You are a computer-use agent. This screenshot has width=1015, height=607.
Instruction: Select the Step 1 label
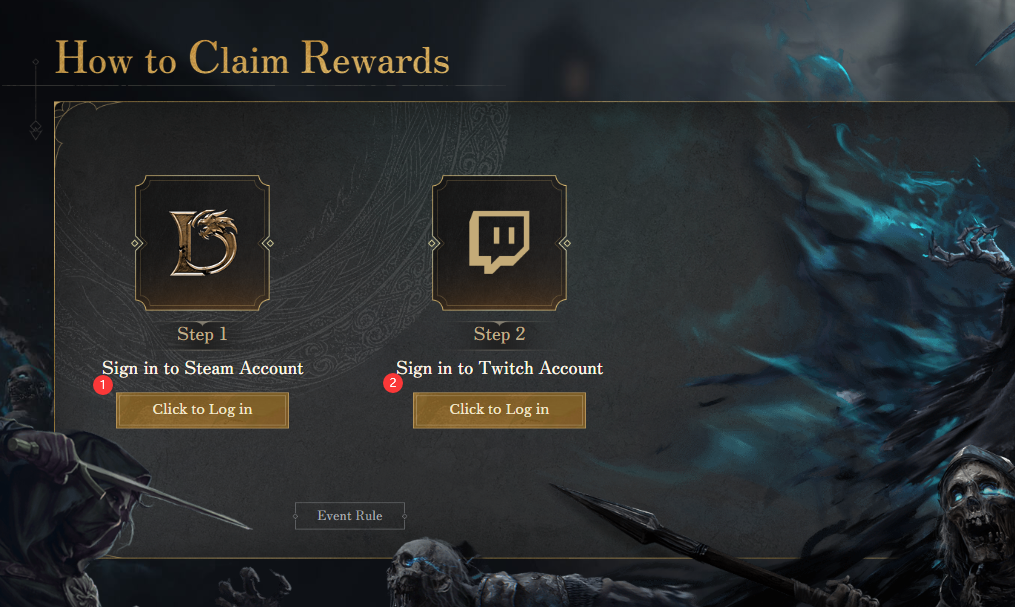point(202,334)
